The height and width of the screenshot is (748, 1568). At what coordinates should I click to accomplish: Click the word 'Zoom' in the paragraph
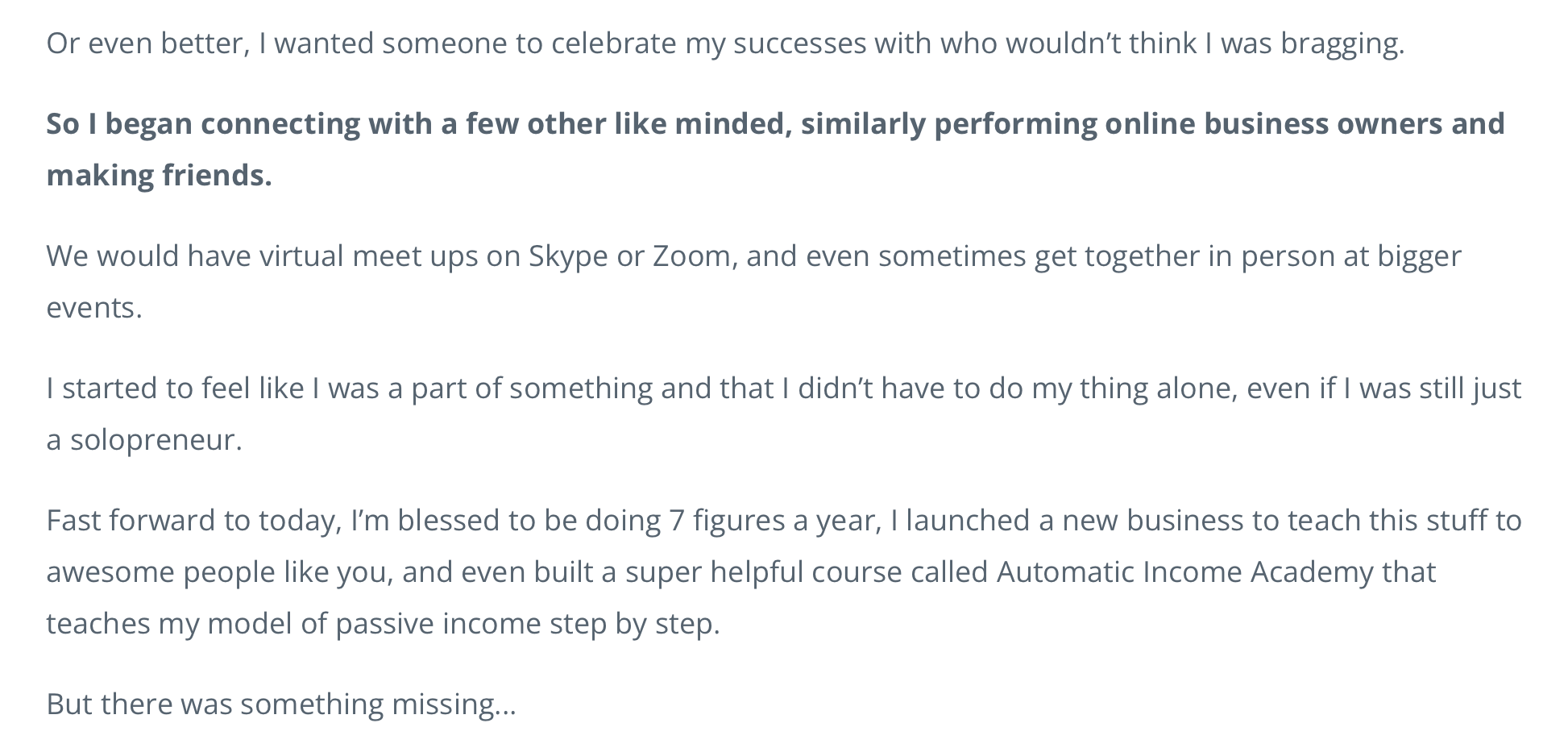tap(691, 256)
